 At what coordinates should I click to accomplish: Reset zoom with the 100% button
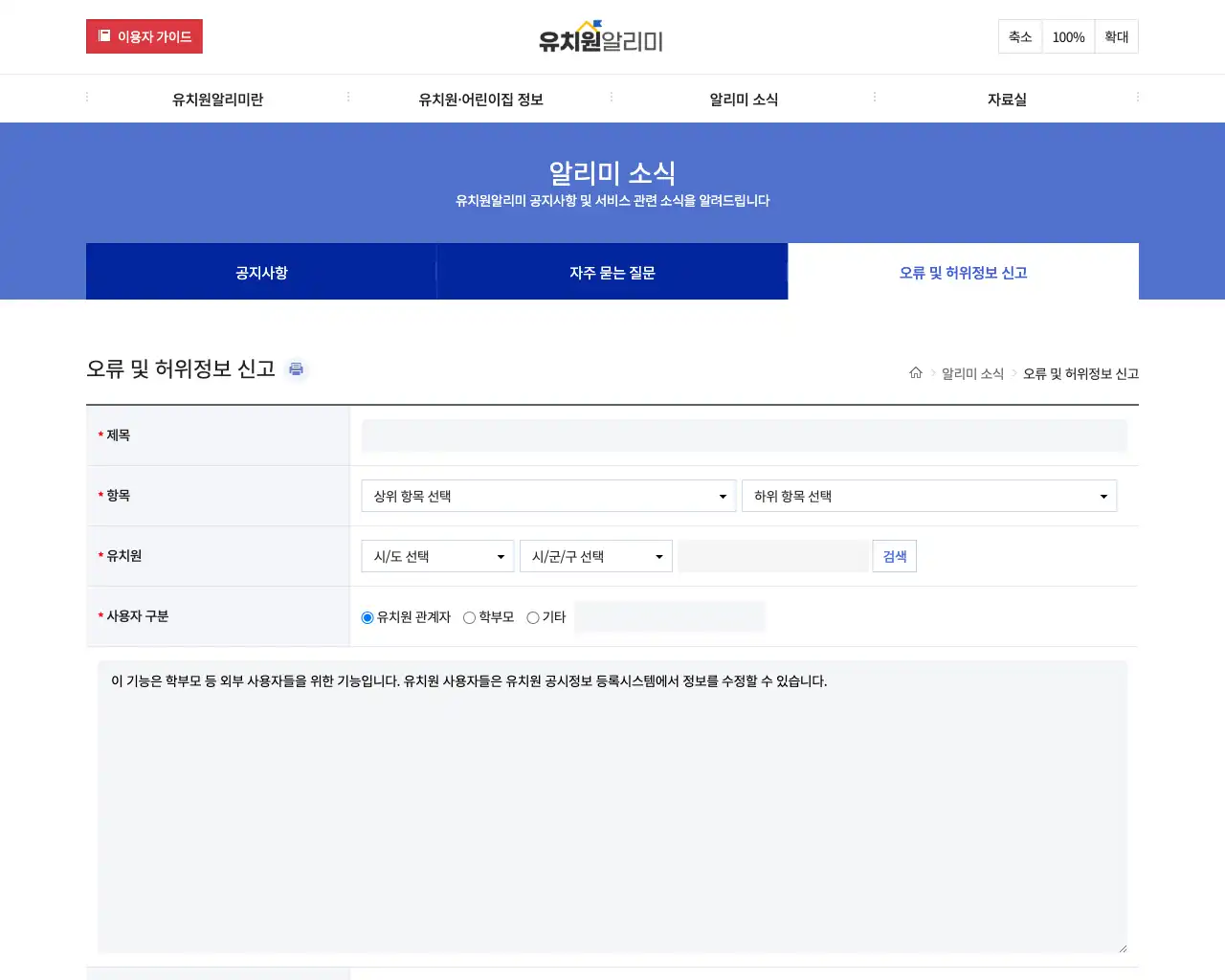pos(1068,36)
